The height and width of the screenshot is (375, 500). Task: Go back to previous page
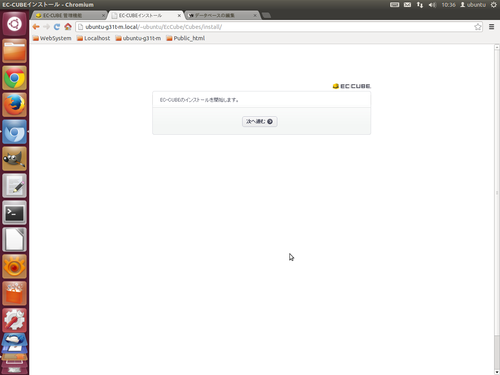click(36, 27)
